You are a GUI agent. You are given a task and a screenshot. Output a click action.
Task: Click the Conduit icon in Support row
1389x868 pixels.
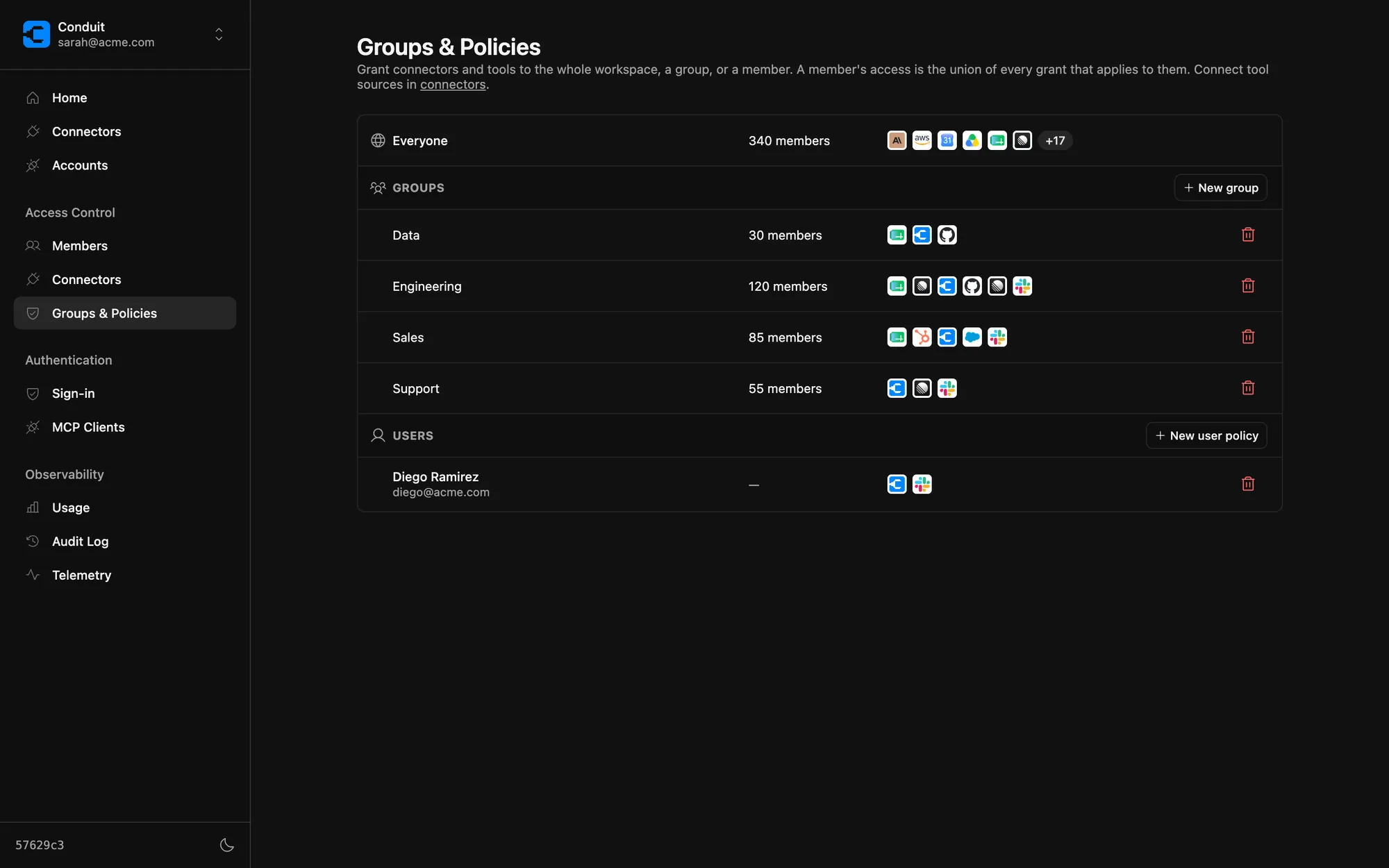[897, 388]
